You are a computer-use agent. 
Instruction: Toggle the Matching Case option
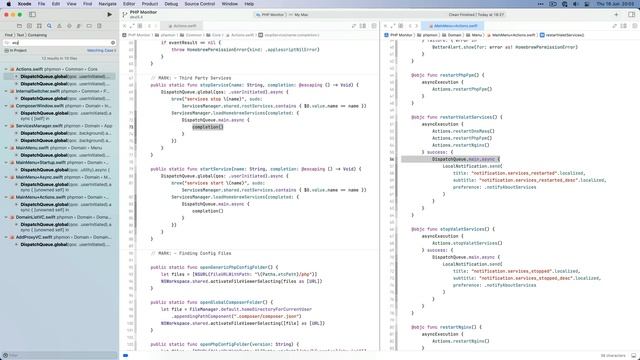click(x=101, y=50)
